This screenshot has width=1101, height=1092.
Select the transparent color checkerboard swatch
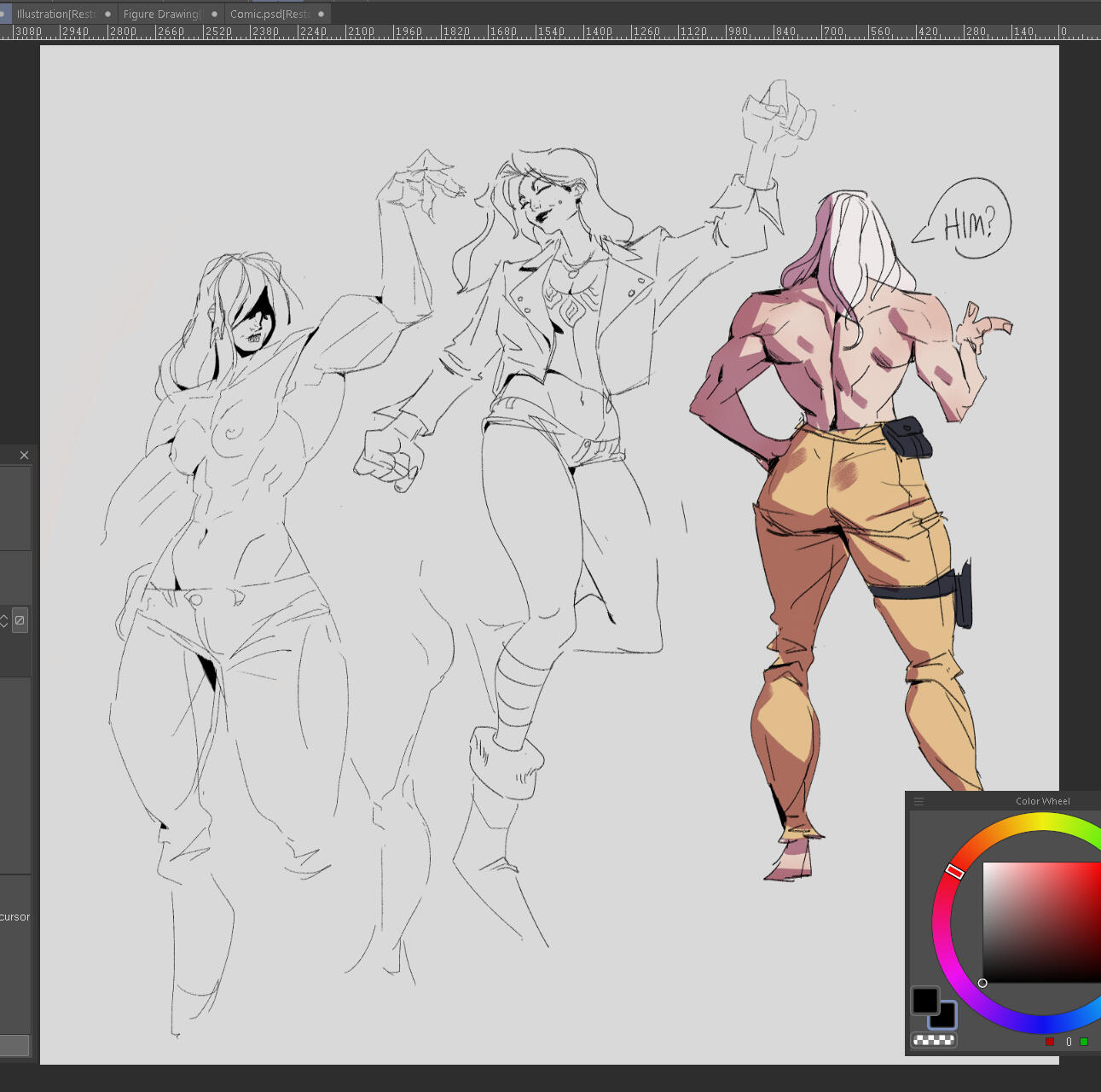pos(933,1040)
